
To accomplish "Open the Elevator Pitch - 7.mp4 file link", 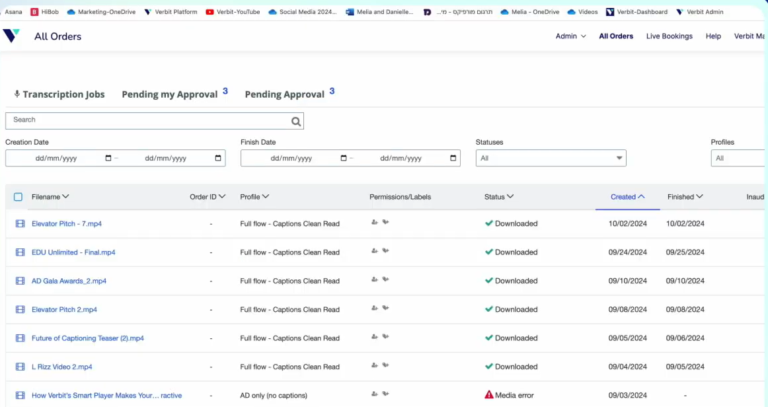I will coord(67,224).
